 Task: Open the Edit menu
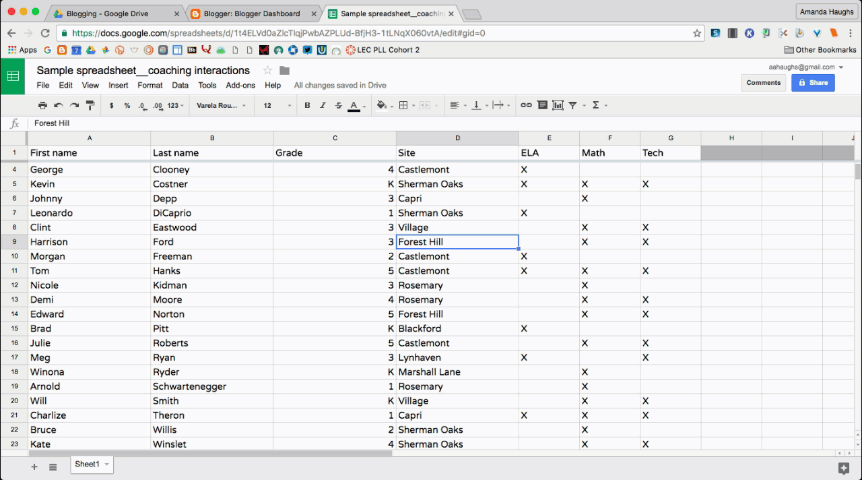click(65, 85)
